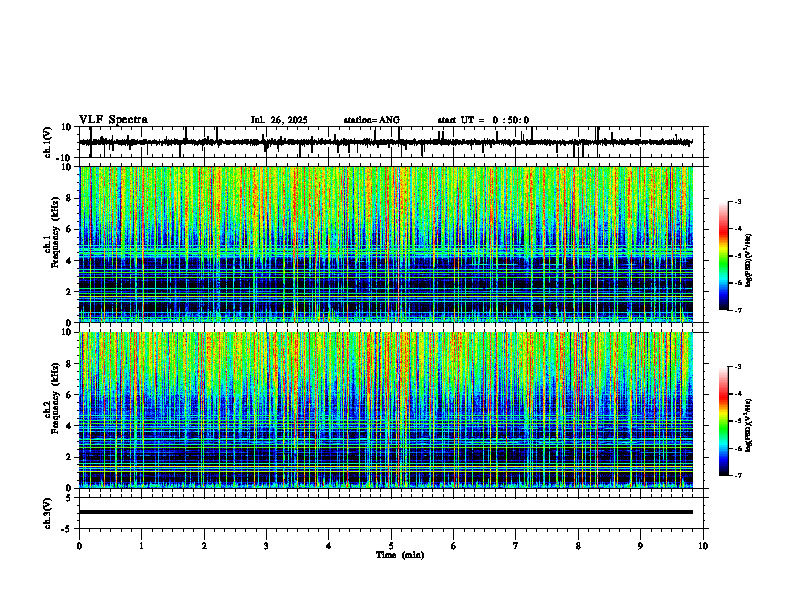The height and width of the screenshot is (612, 792).
Task: Click the "-7" label on the ch.1 color bar
Action: (738, 310)
